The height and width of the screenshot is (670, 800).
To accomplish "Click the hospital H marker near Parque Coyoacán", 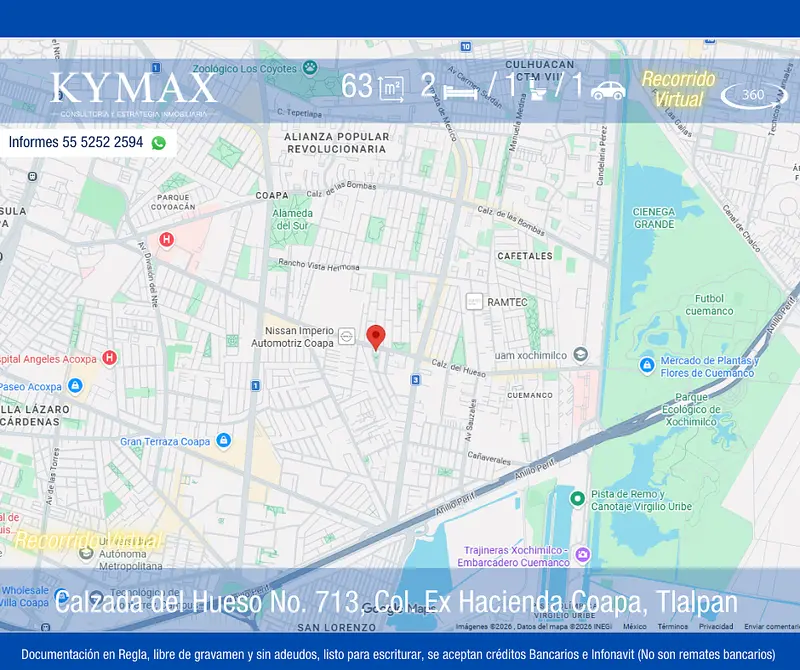I will (x=166, y=239).
